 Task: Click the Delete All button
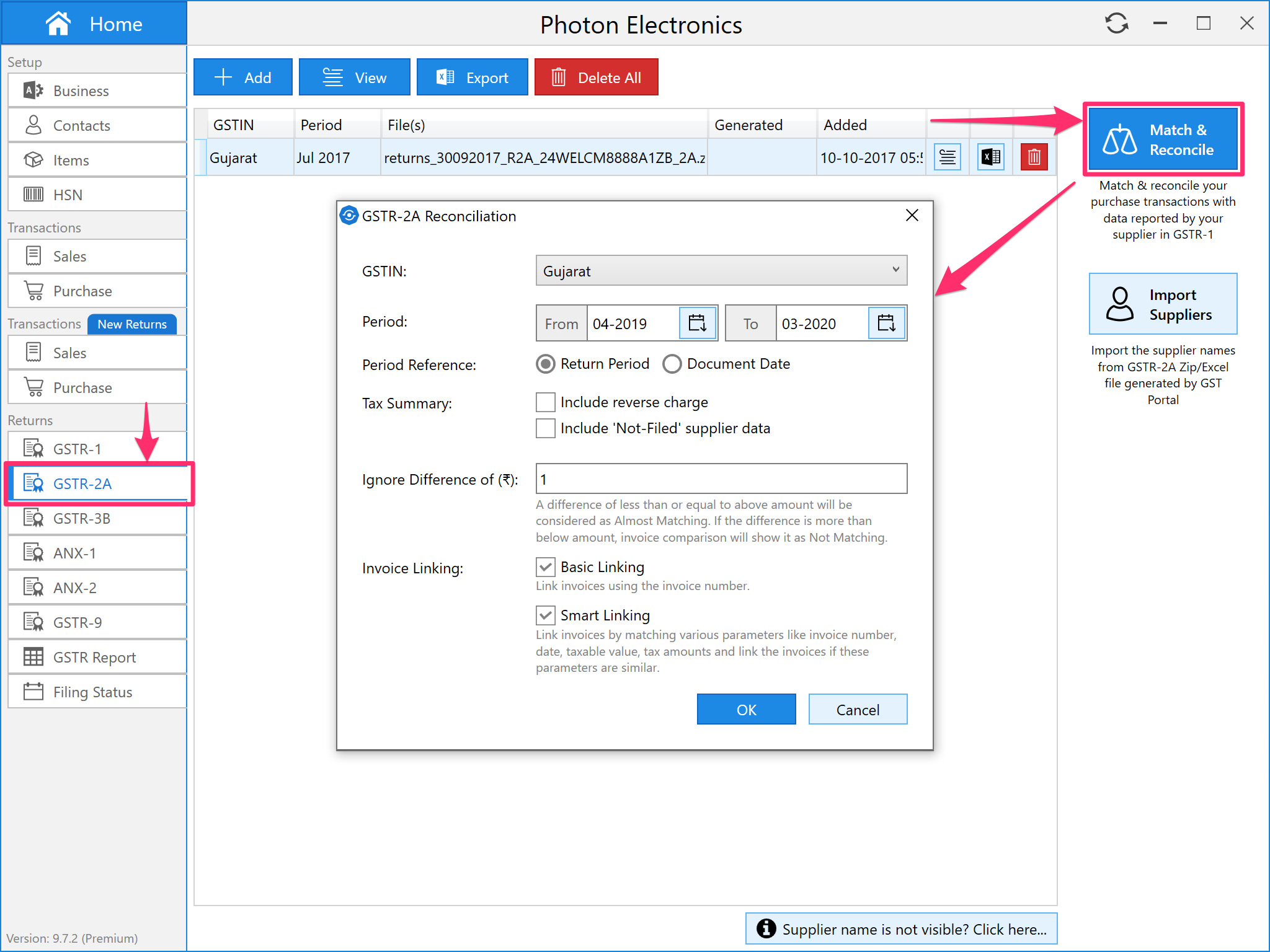coord(596,77)
